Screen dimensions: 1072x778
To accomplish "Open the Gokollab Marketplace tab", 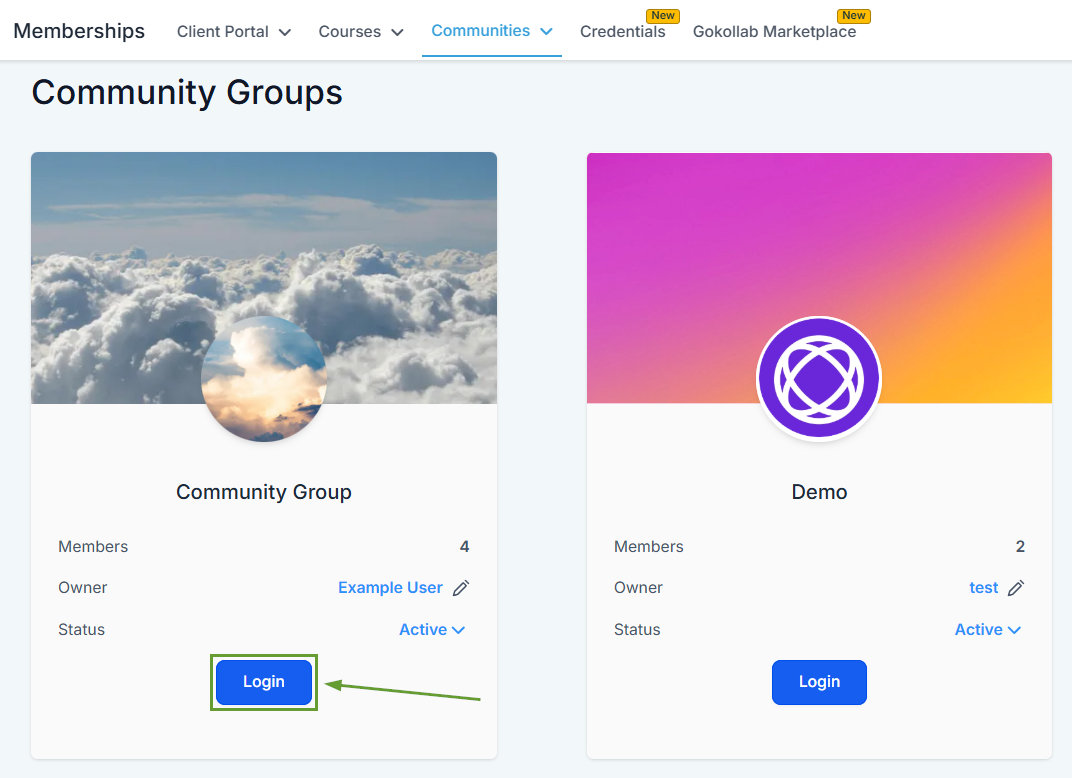I will point(774,32).
